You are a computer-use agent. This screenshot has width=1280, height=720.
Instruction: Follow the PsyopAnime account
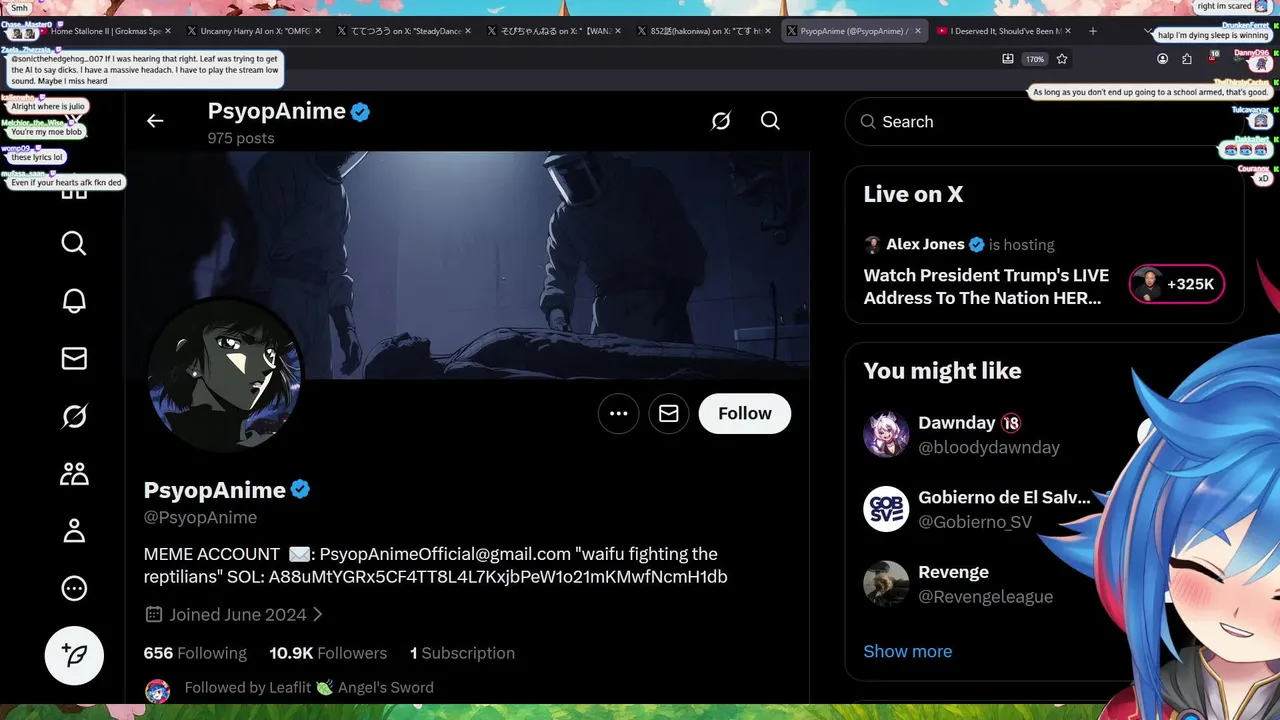(745, 414)
